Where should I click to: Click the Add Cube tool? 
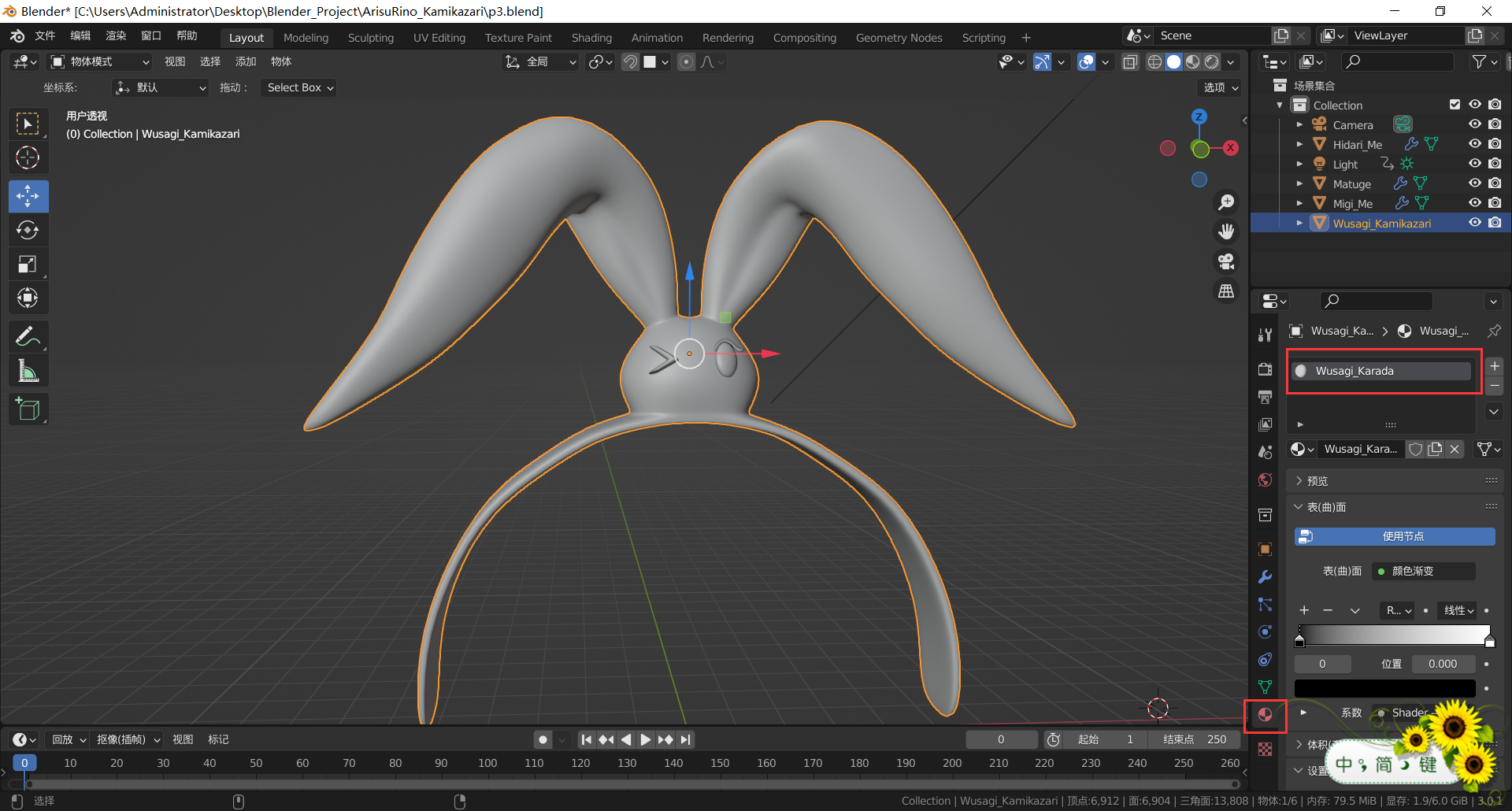pyautogui.click(x=28, y=409)
